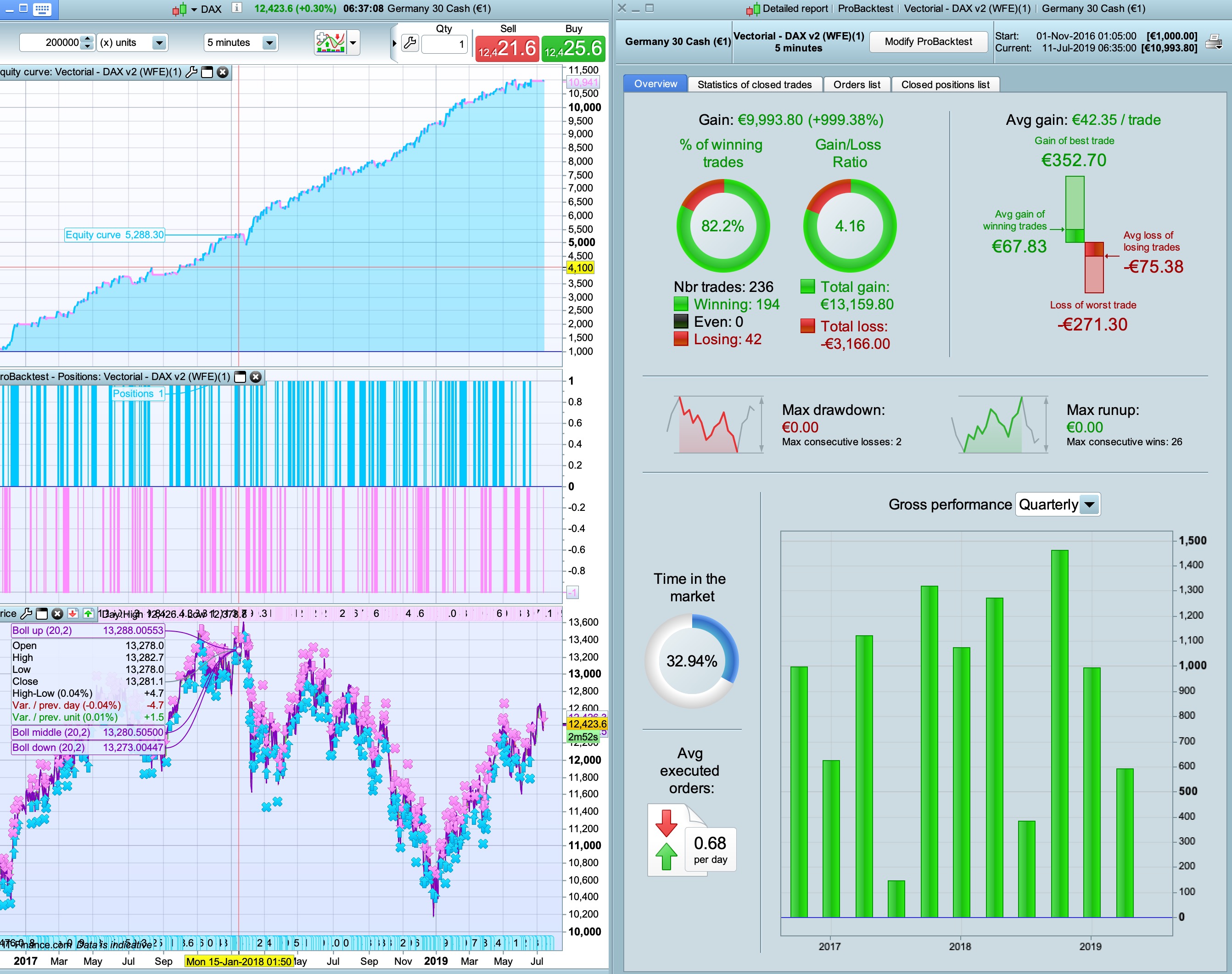Maximize the Positions panel window icon

click(240, 376)
